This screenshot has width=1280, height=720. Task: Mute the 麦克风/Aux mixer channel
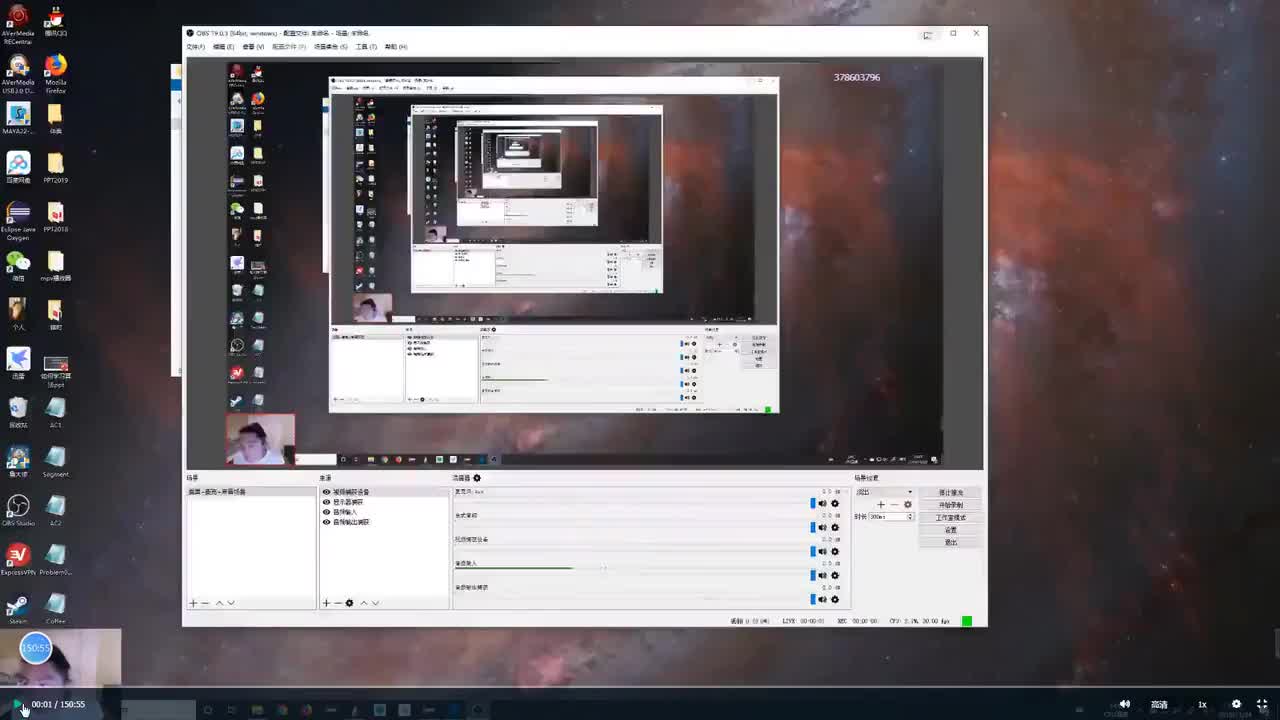coord(823,503)
